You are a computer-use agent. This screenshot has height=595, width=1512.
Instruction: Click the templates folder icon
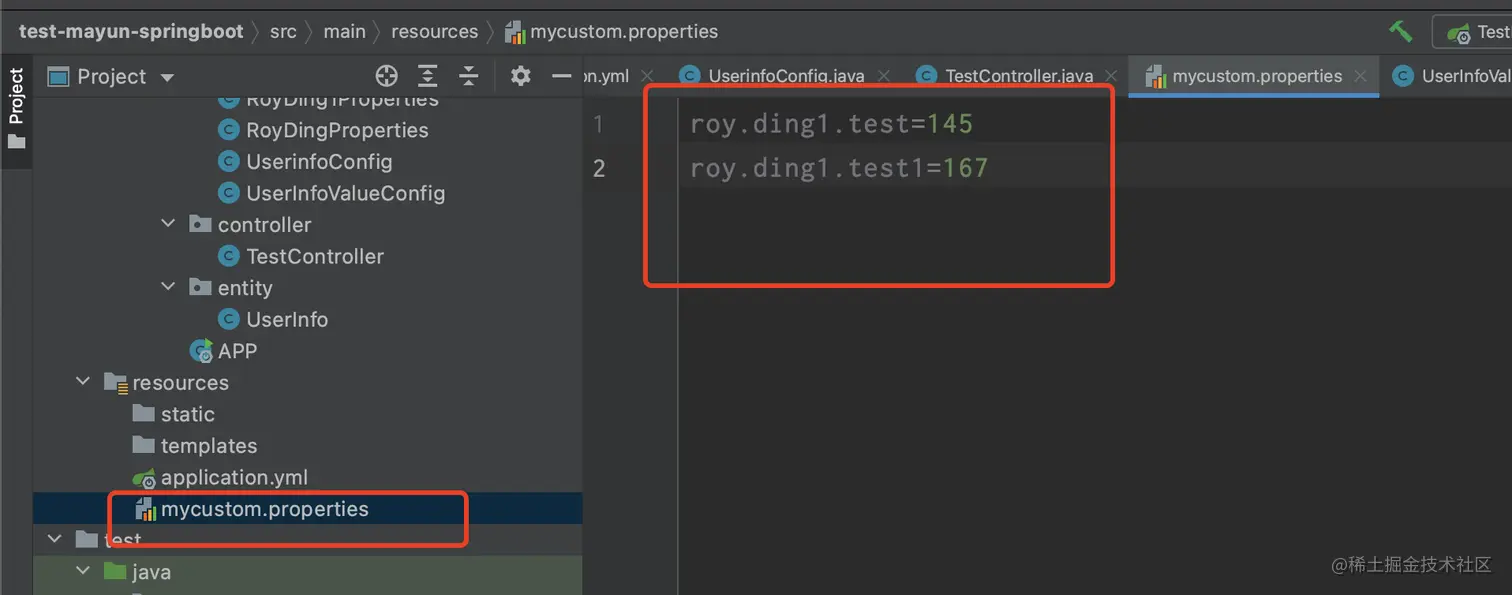click(144, 446)
